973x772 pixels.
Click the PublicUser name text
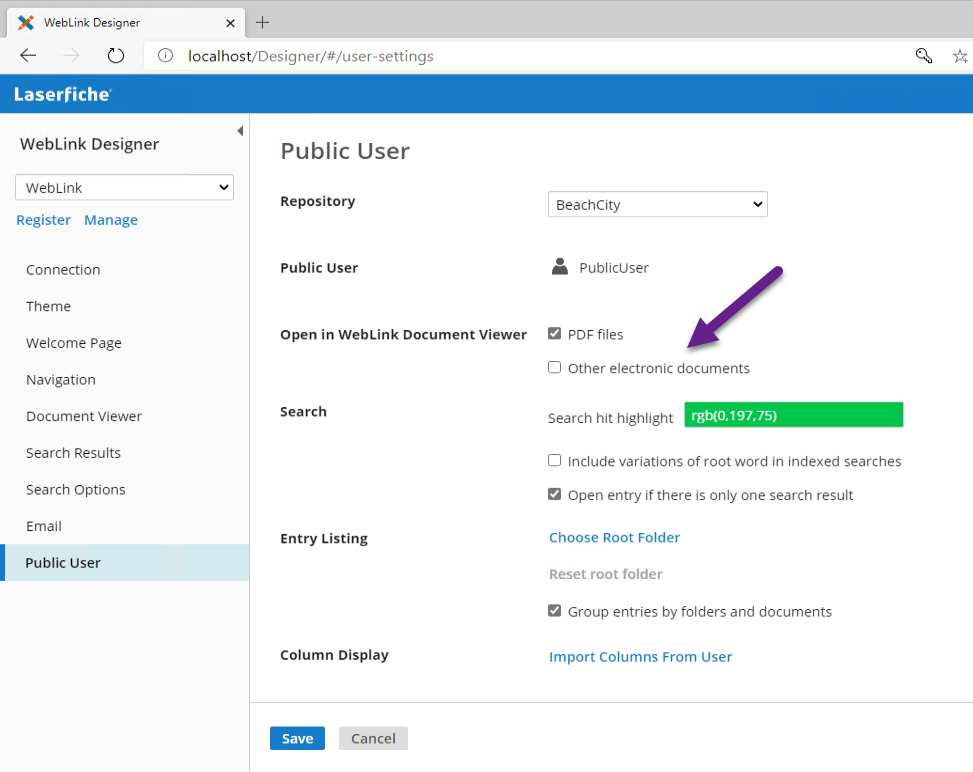(x=614, y=267)
